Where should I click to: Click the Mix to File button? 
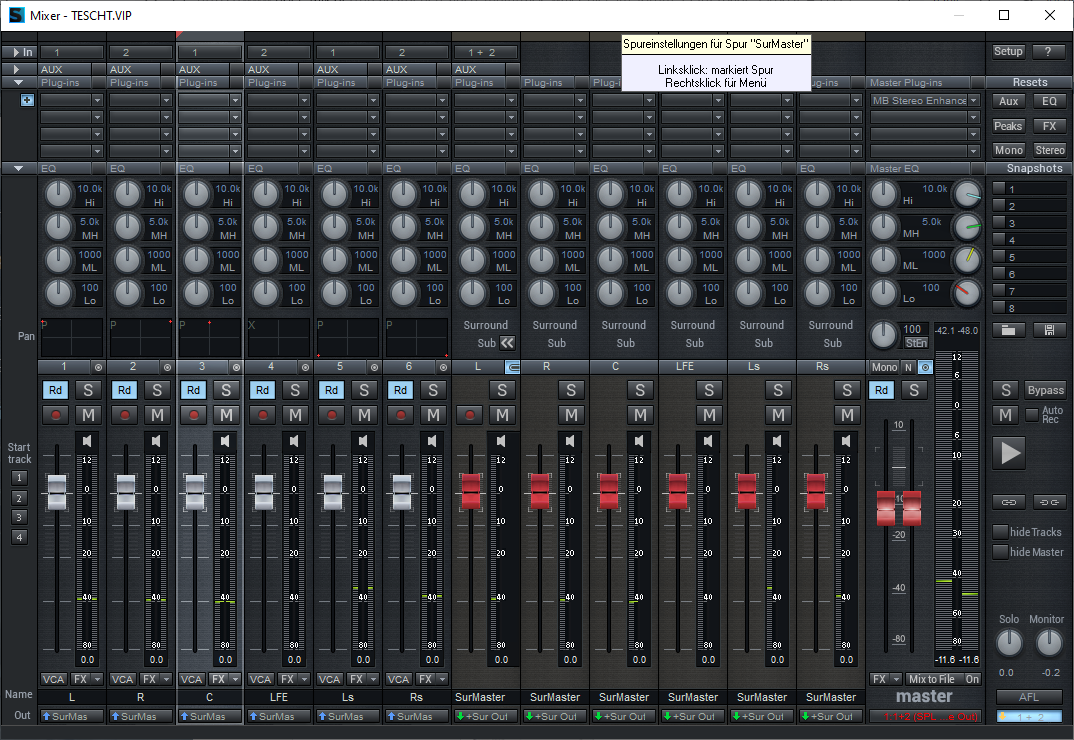click(x=931, y=679)
